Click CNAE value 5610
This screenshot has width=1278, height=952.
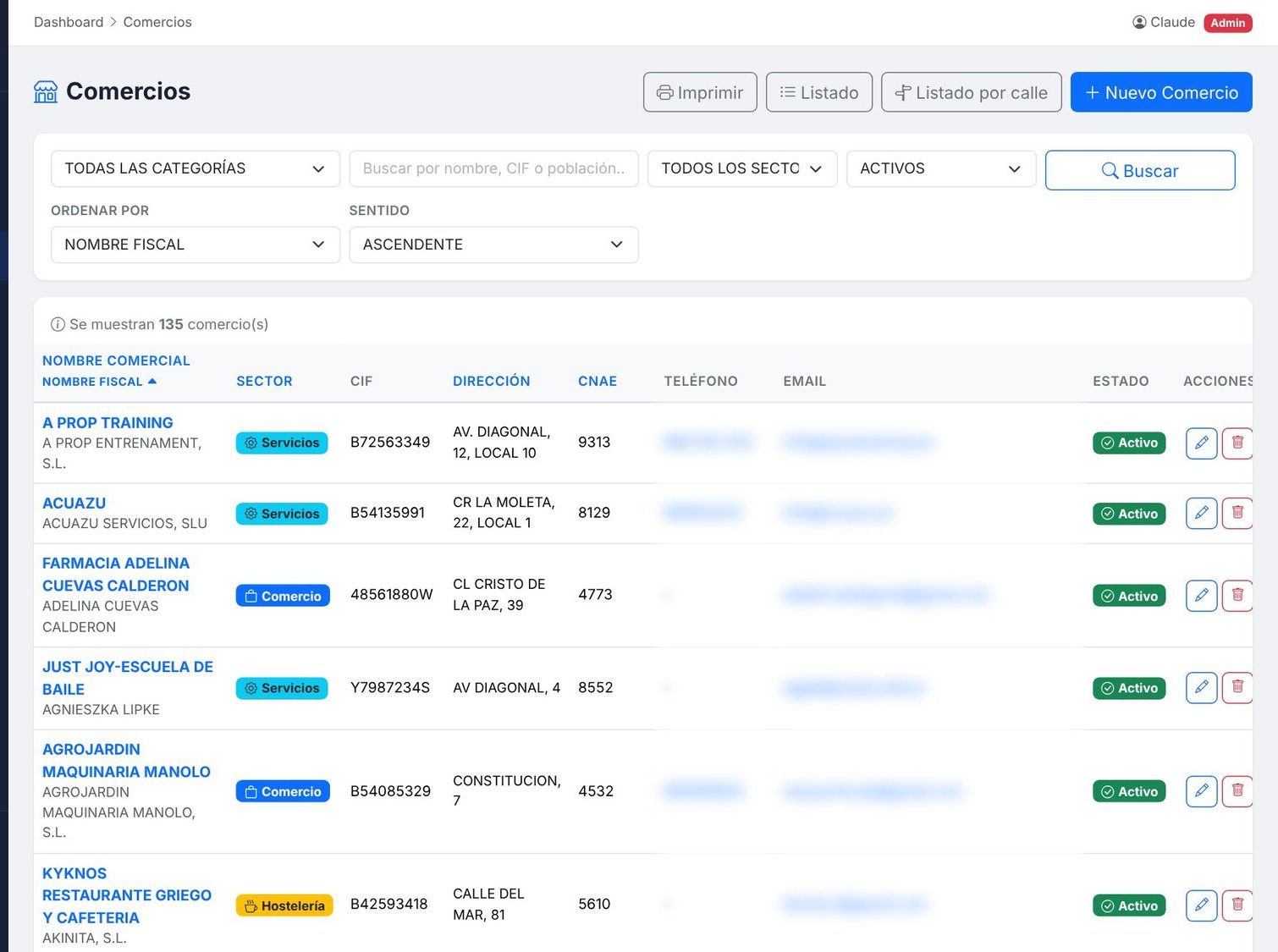coord(594,904)
